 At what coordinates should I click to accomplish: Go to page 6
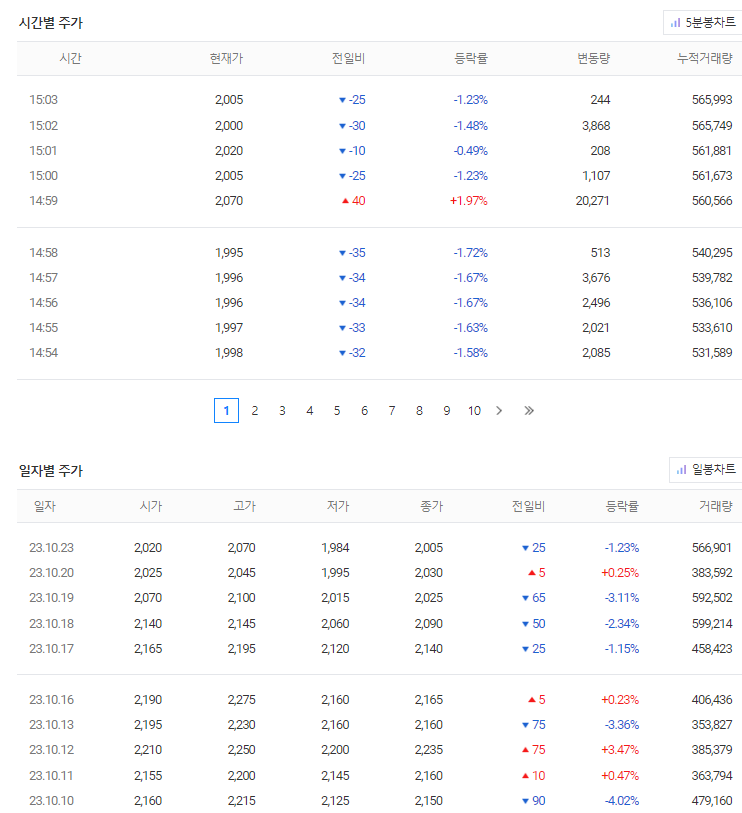pos(365,411)
